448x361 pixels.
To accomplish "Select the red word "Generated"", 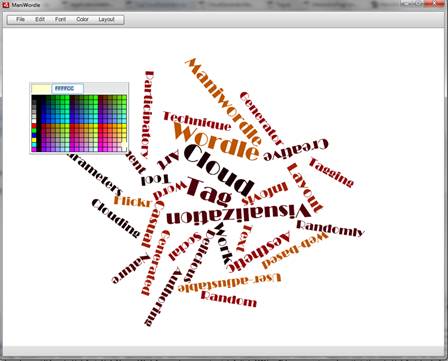I will coord(156,263).
